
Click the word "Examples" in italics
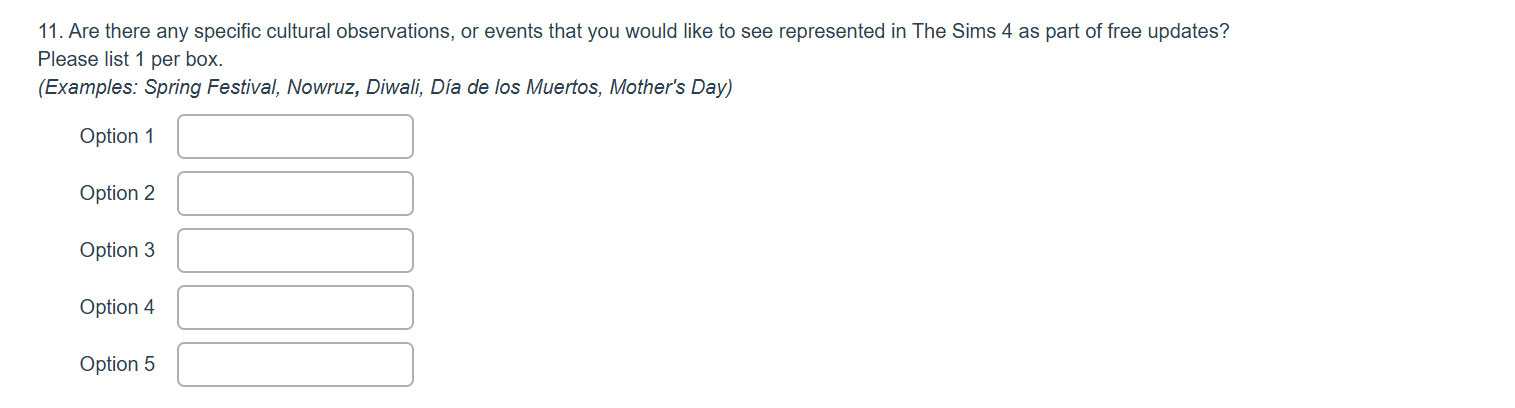tap(91, 88)
